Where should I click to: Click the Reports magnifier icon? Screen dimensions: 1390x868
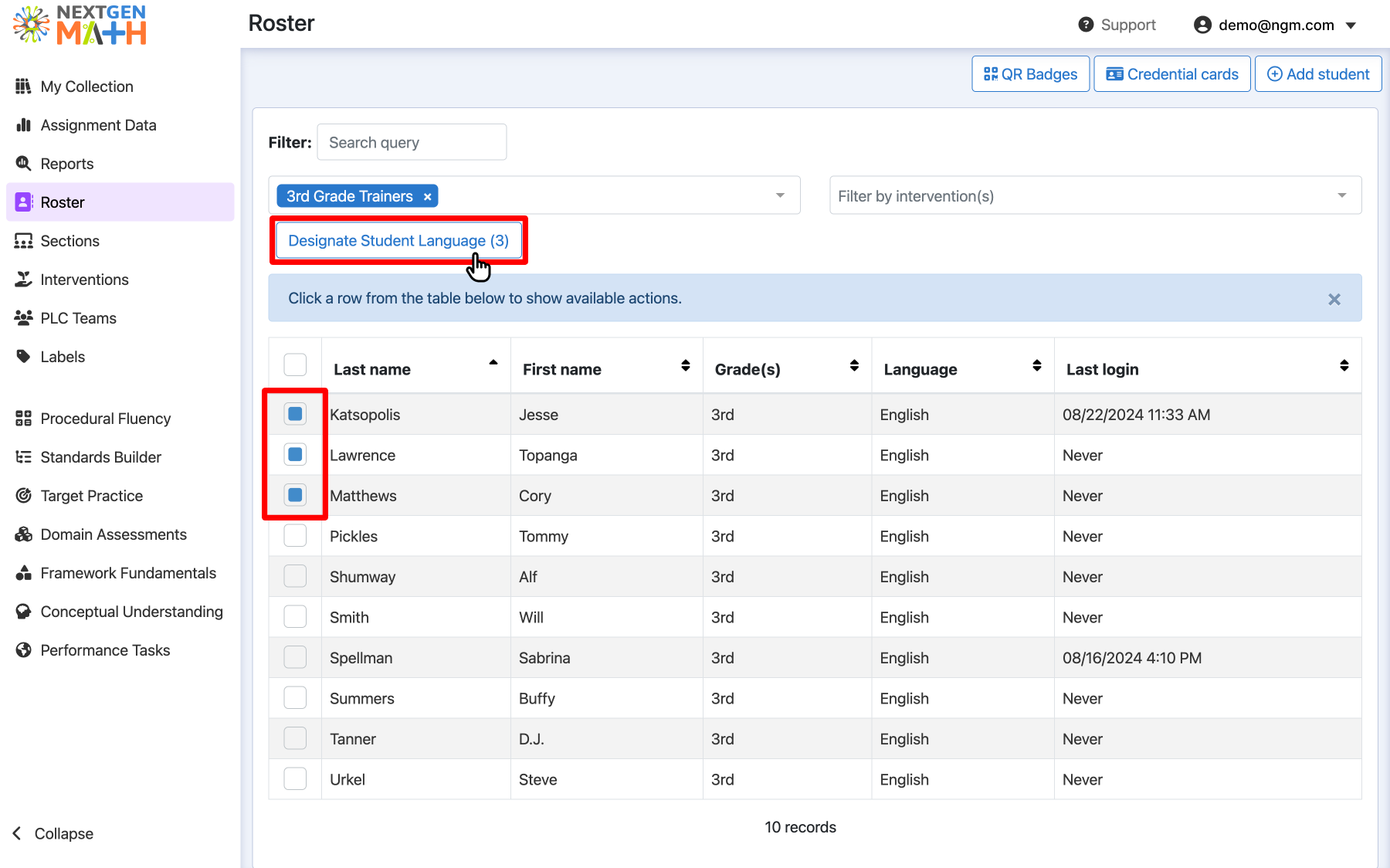(x=23, y=164)
